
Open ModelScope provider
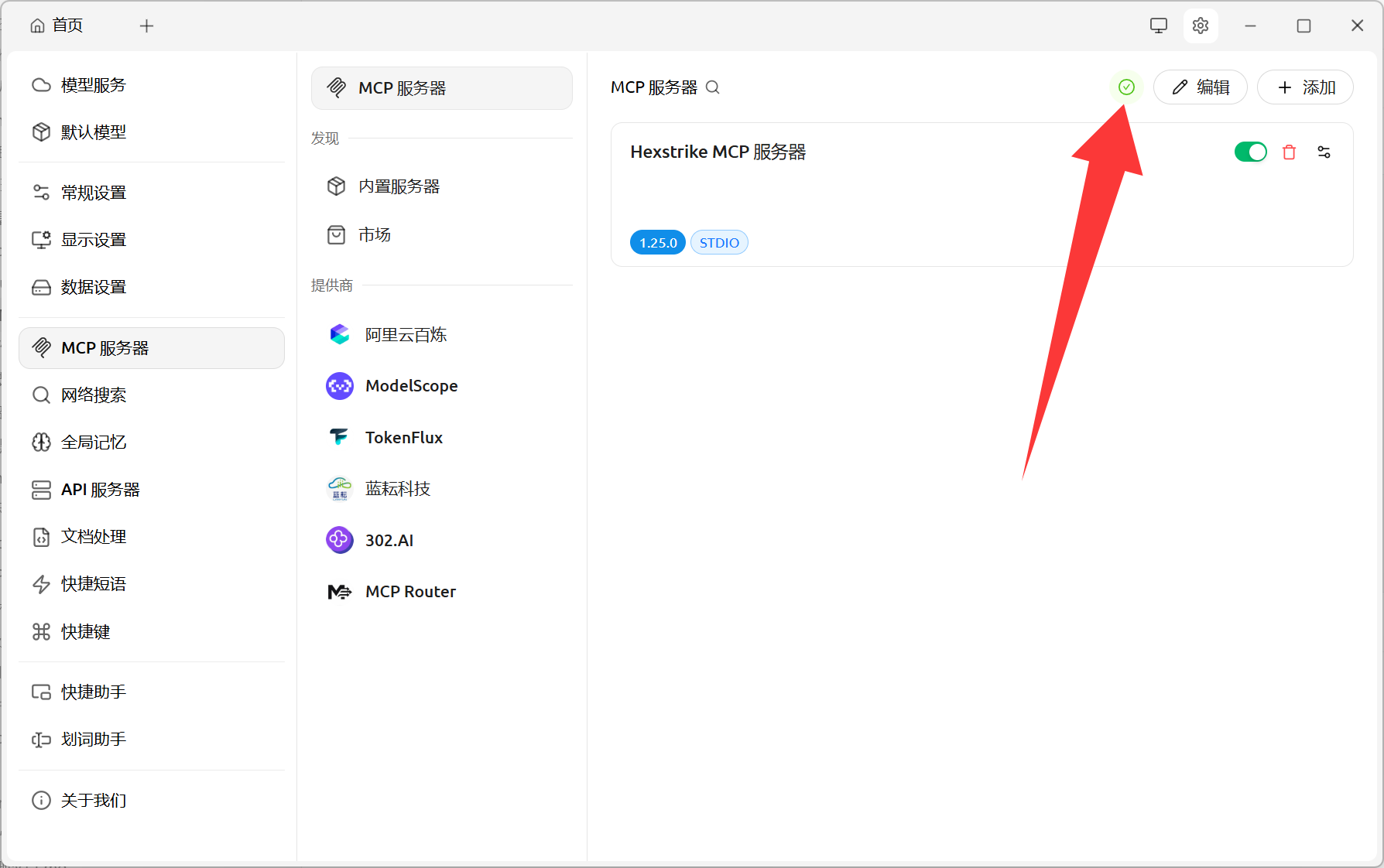coord(410,386)
